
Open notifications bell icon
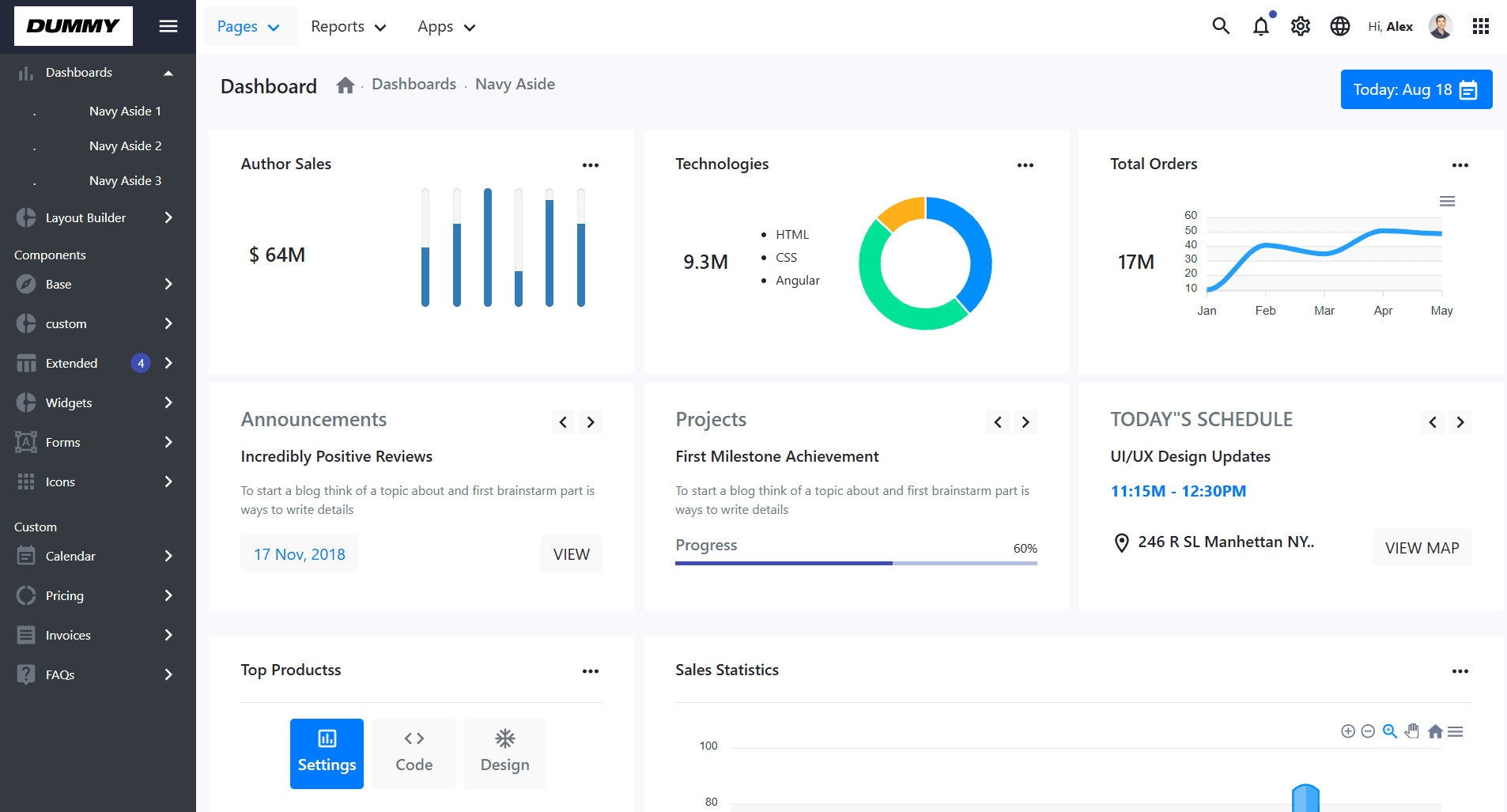(x=1260, y=25)
